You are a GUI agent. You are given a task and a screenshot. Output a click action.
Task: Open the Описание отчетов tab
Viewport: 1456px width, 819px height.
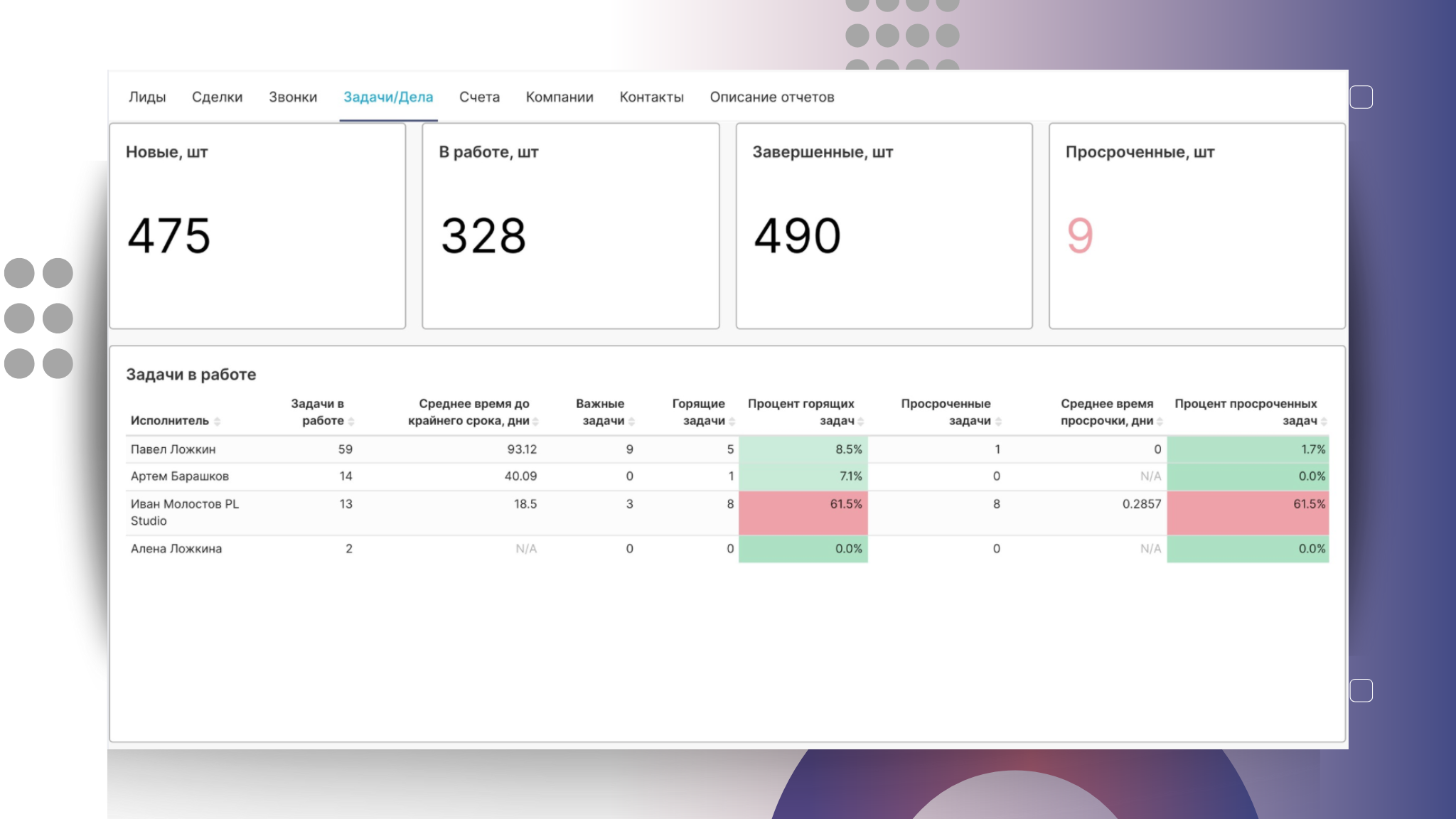point(771,97)
